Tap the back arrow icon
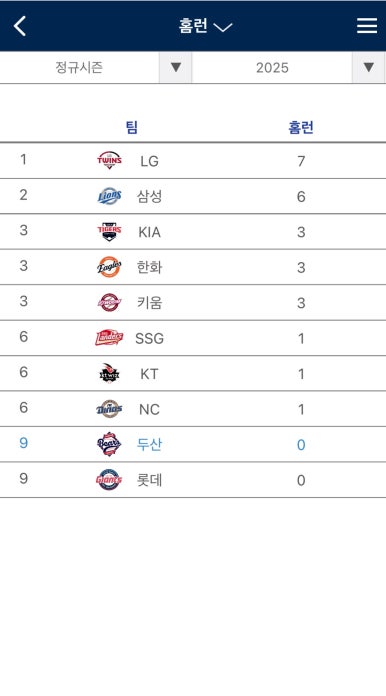Screen dimensions: 386x696 (x=20, y=26)
